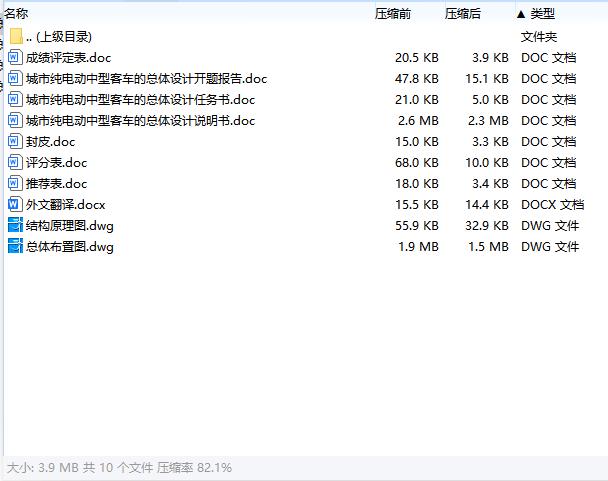Screen dimensions: 608x481
Task: Click the Word icon next to 封皮.doc
Action: [x=15, y=142]
